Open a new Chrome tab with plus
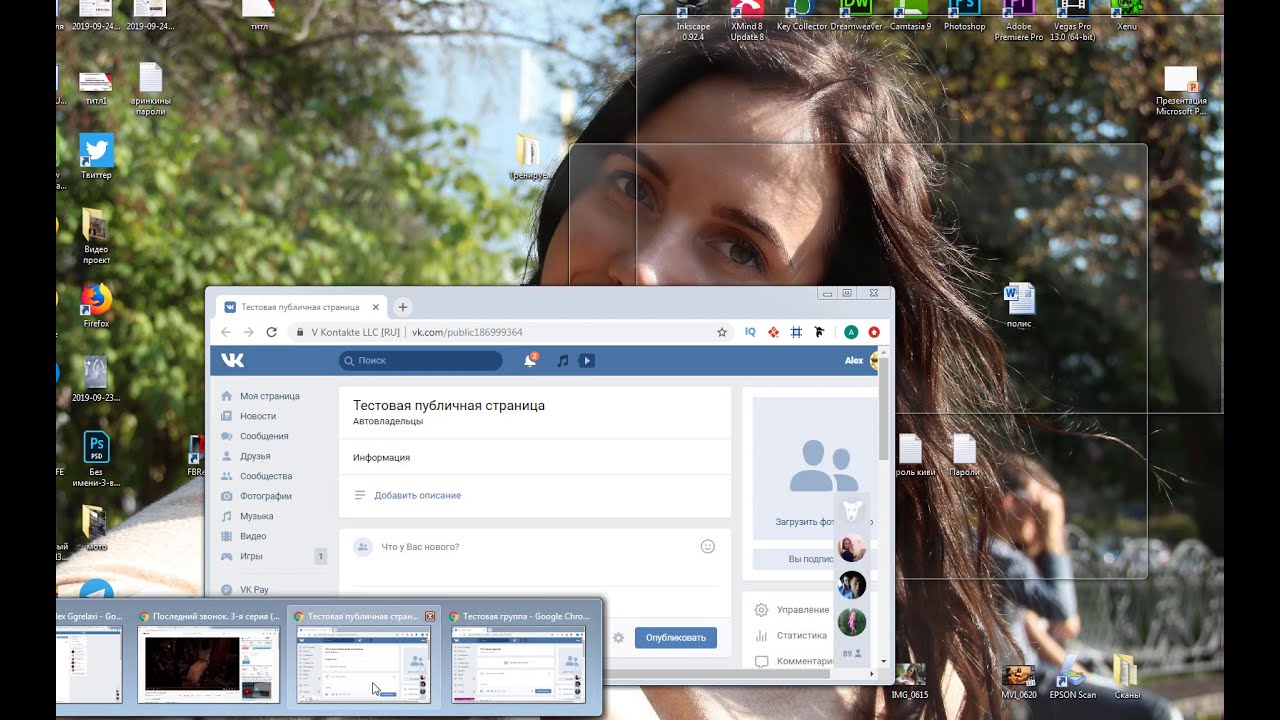The width and height of the screenshot is (1280, 720). point(403,307)
